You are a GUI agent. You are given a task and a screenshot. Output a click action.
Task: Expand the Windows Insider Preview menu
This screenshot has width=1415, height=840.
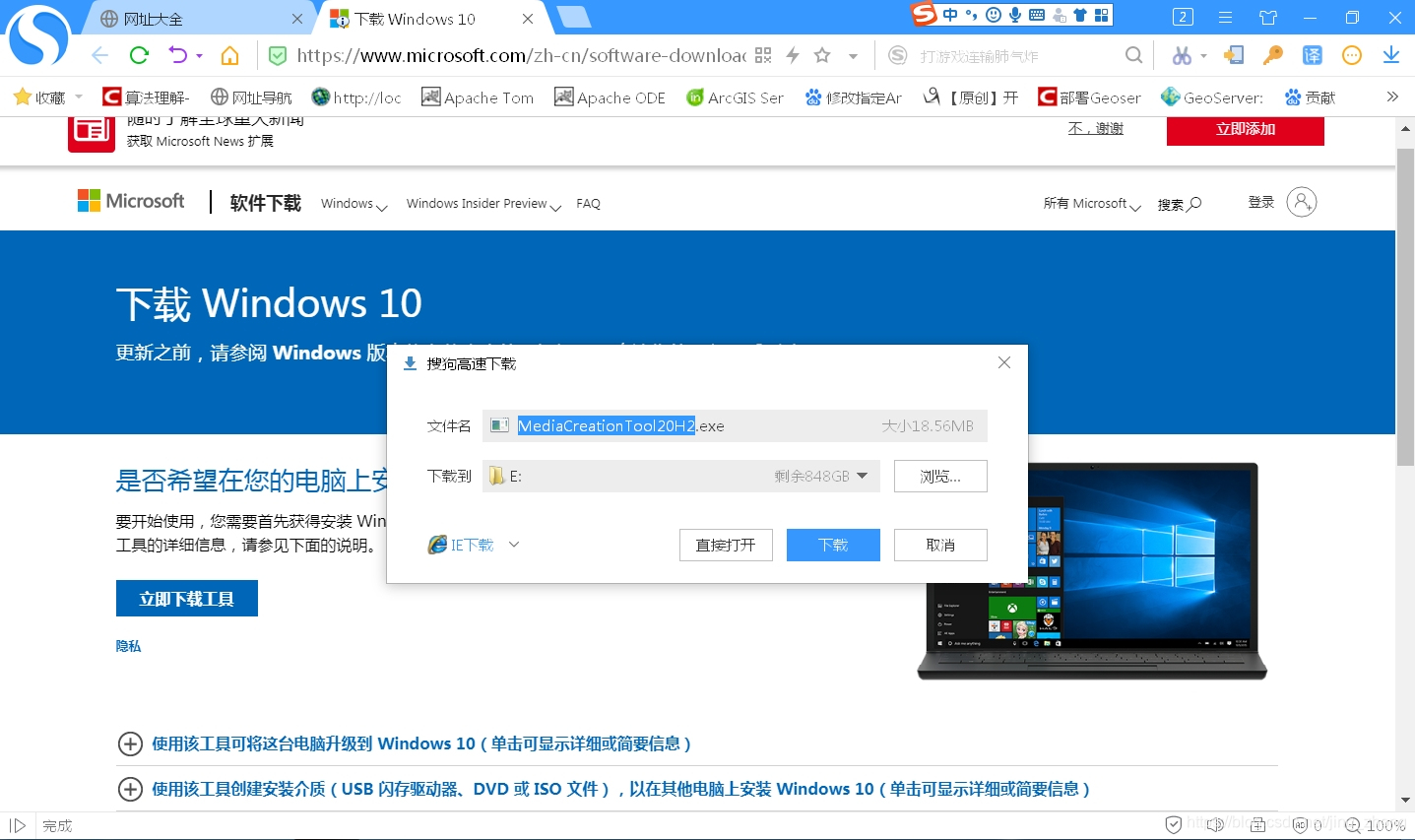483,204
